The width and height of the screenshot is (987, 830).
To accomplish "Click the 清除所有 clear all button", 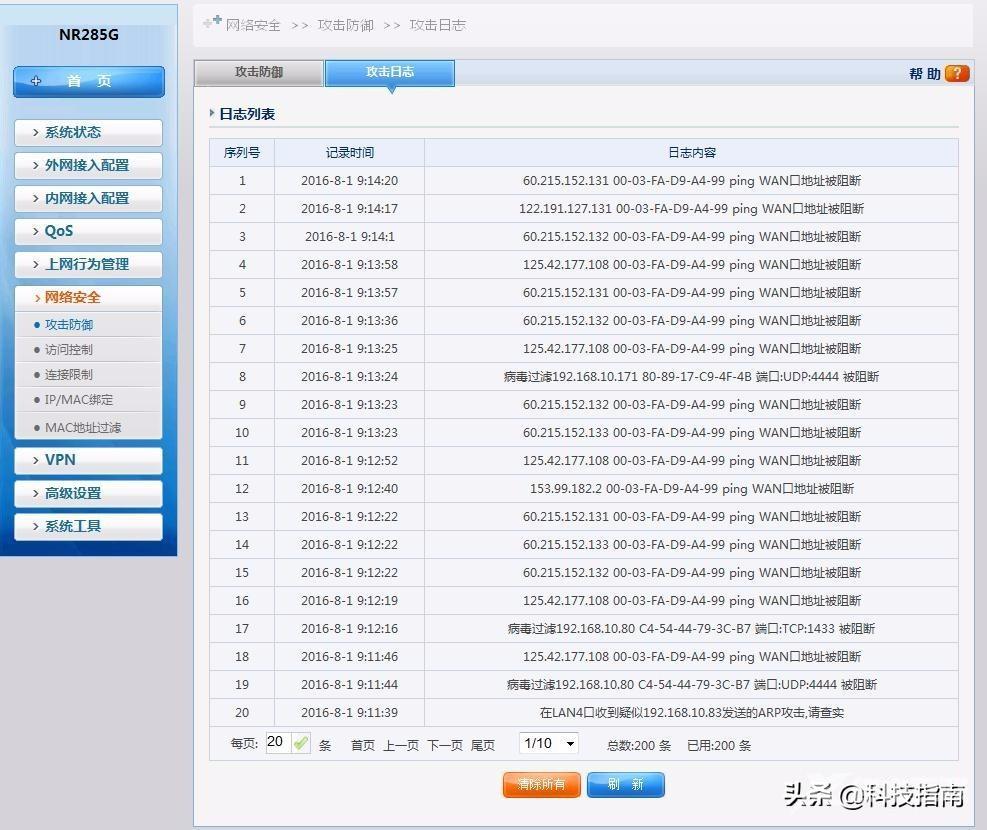I will pos(541,785).
